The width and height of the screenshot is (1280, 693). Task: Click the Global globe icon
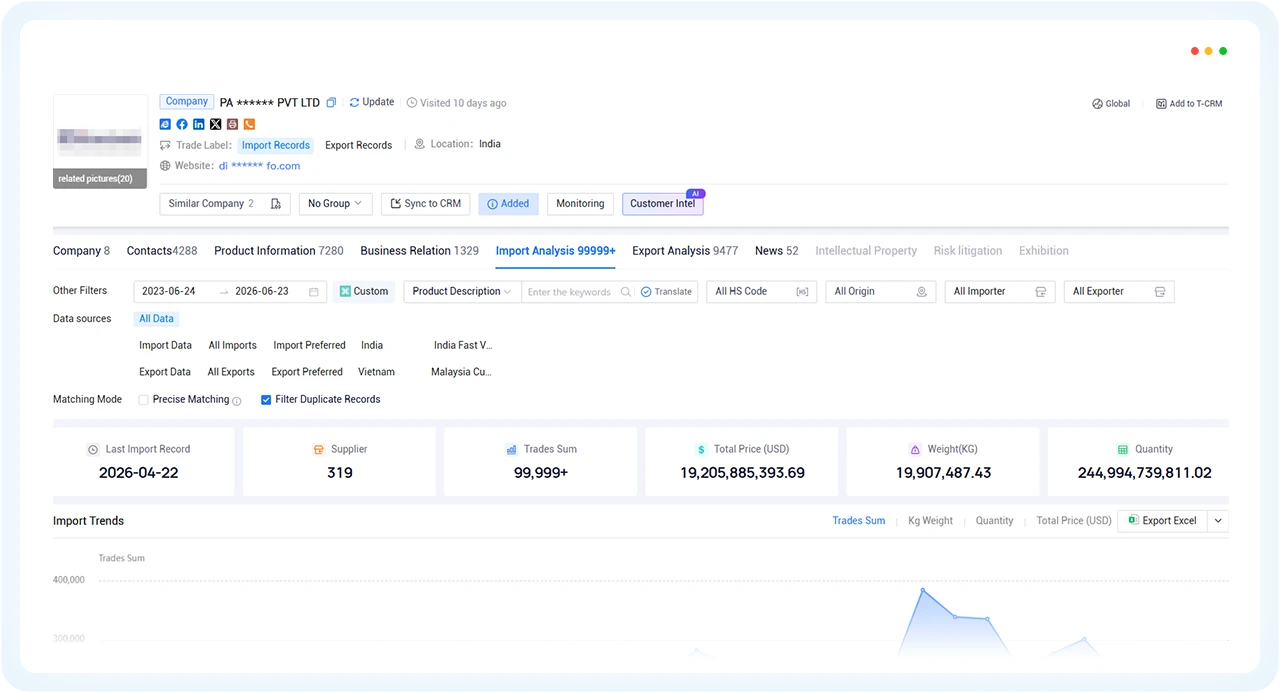click(x=1097, y=104)
